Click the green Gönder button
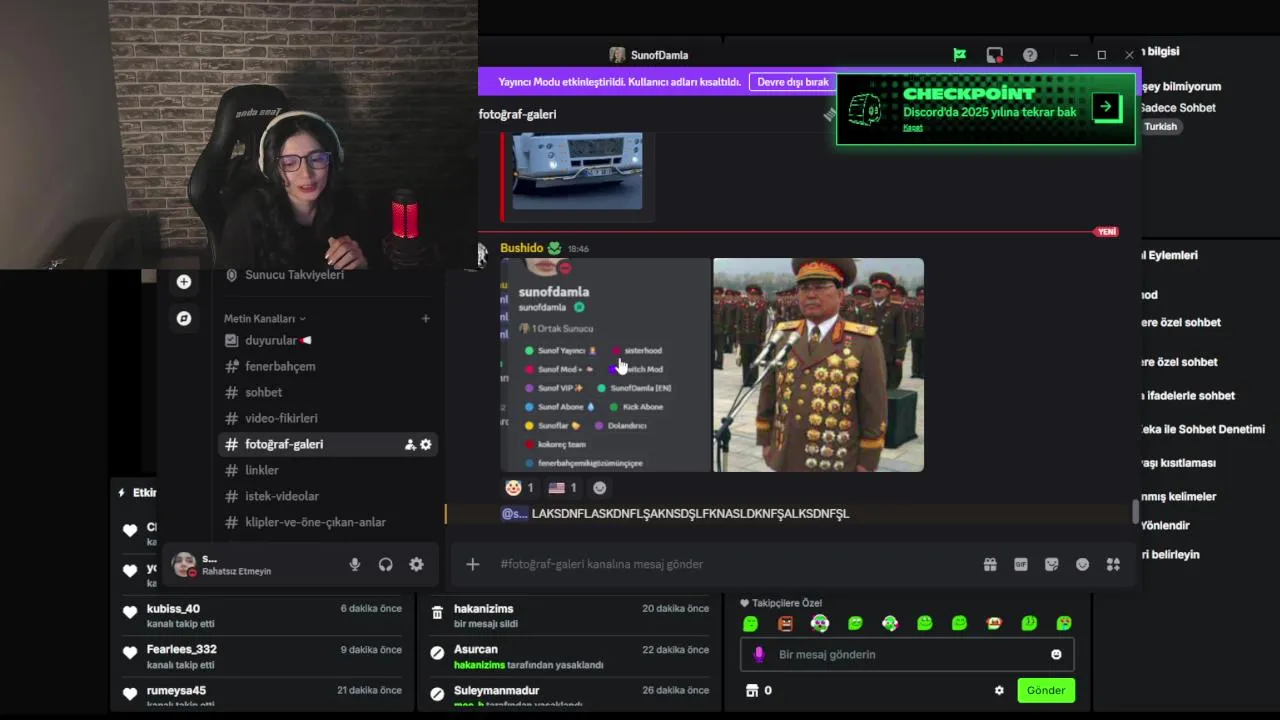The image size is (1280, 720). pyautogui.click(x=1046, y=690)
